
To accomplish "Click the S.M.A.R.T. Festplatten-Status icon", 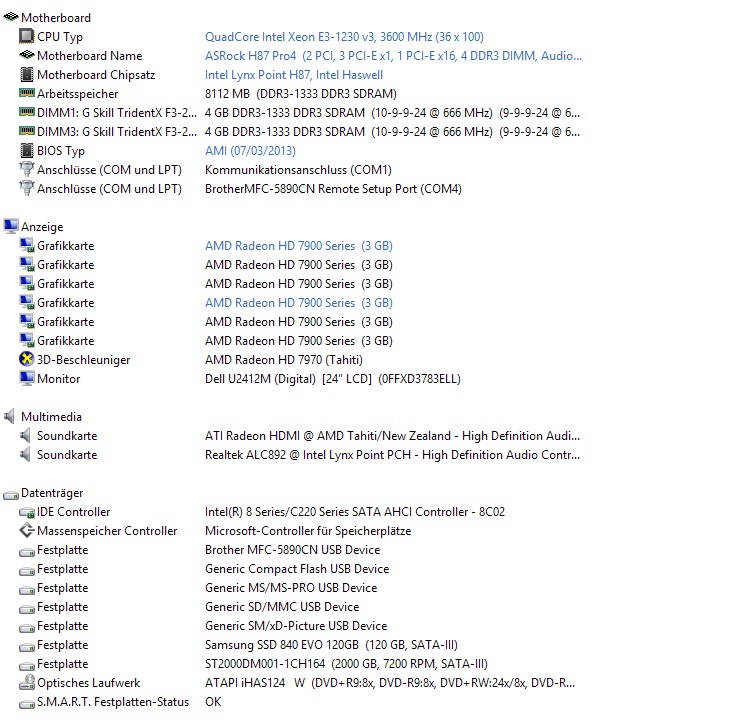I will click(26, 704).
